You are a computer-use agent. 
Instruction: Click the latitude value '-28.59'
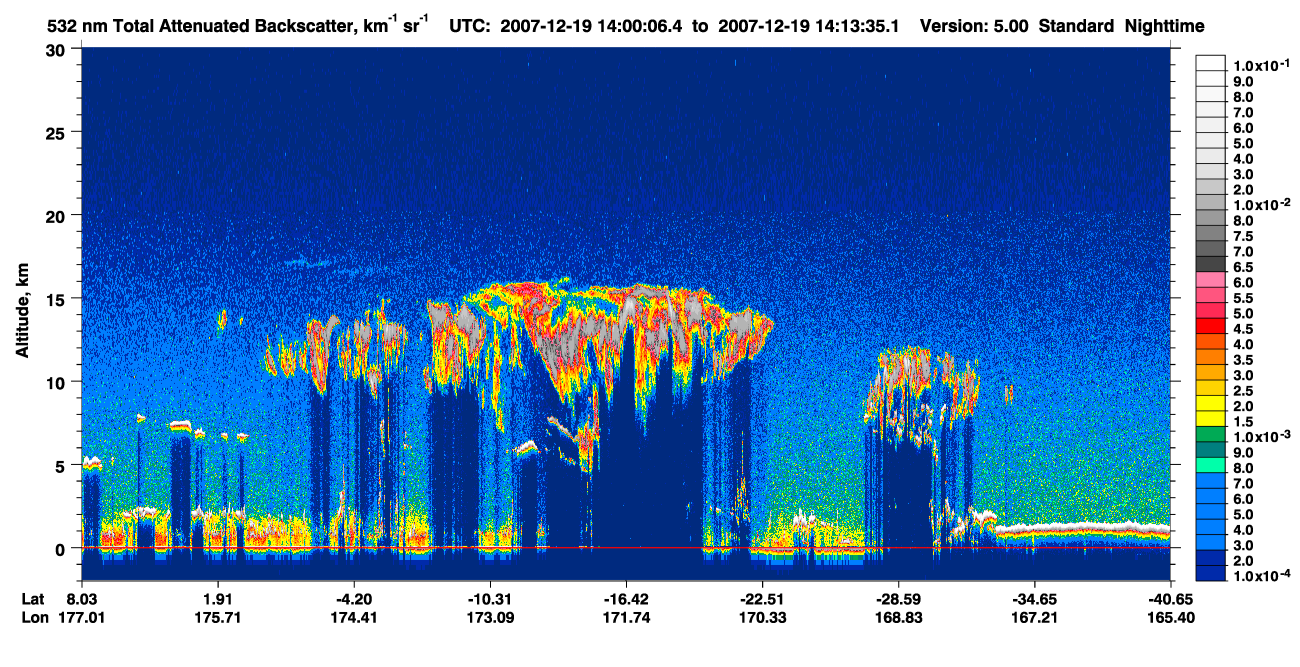(898, 599)
